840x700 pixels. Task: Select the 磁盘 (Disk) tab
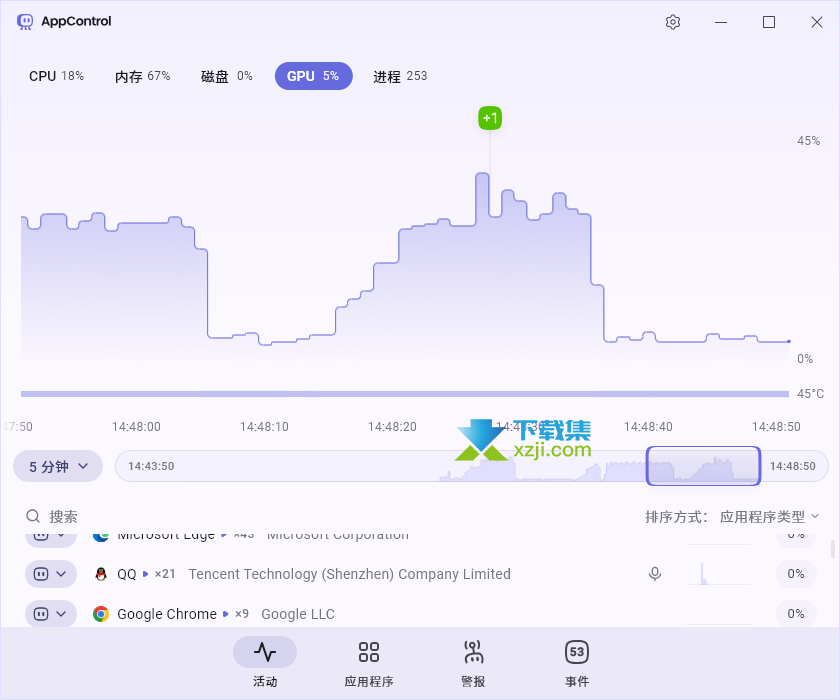[x=226, y=75]
